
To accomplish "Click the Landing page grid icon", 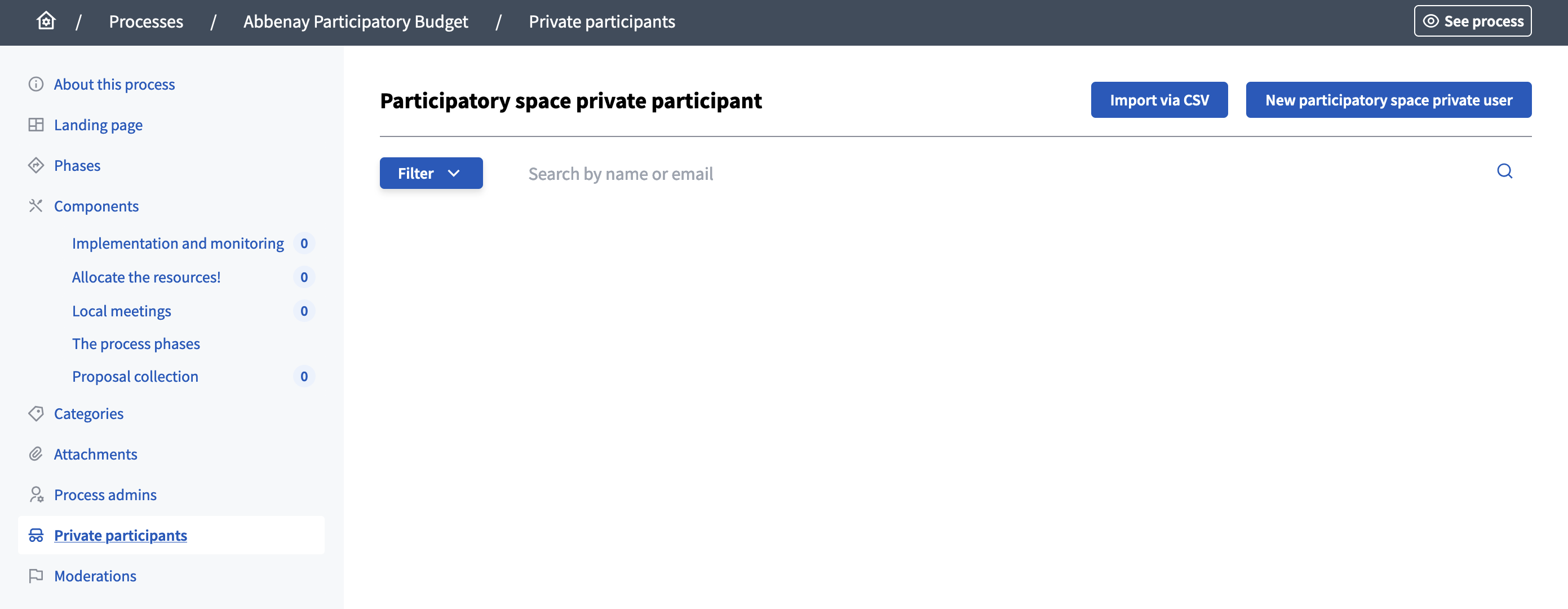I will pos(36,124).
